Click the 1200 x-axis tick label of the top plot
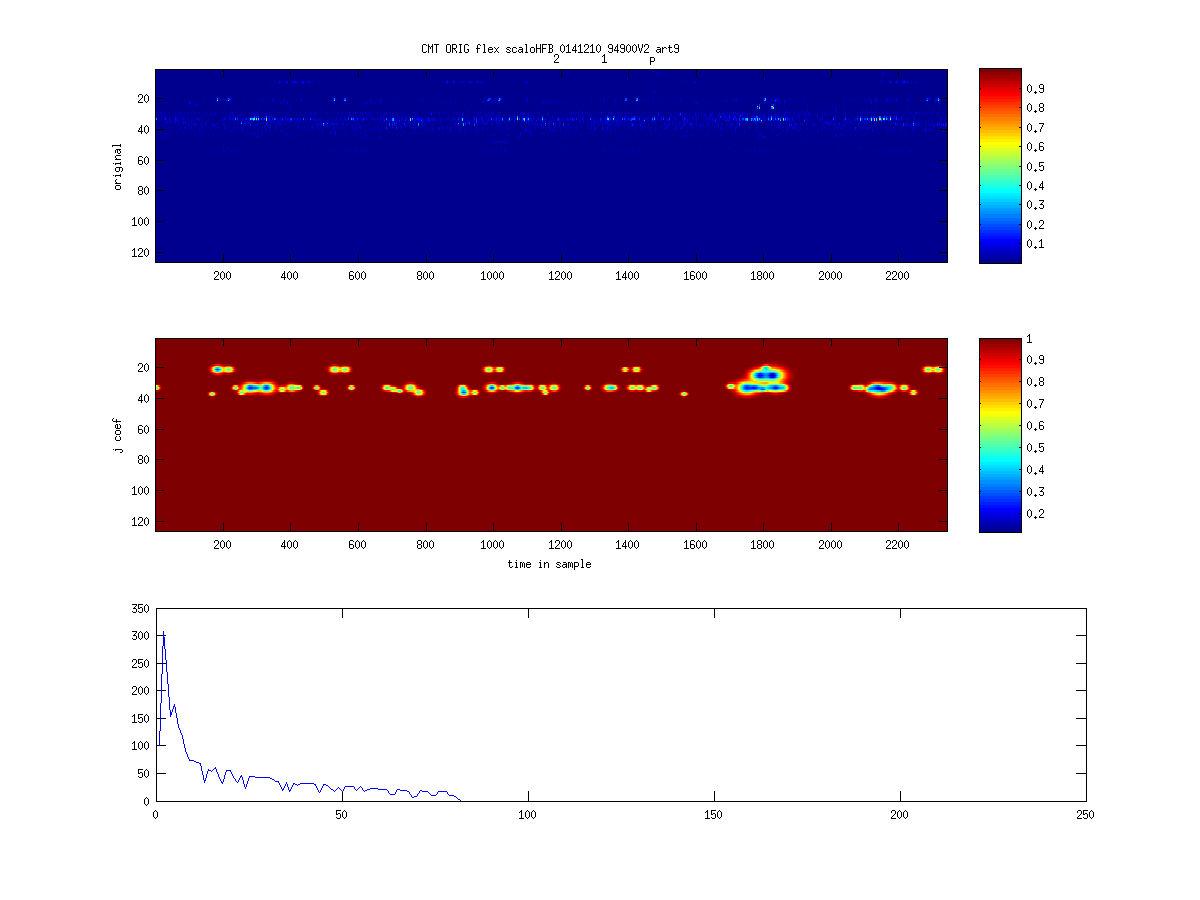This screenshot has height=900, width=1200. (560, 276)
